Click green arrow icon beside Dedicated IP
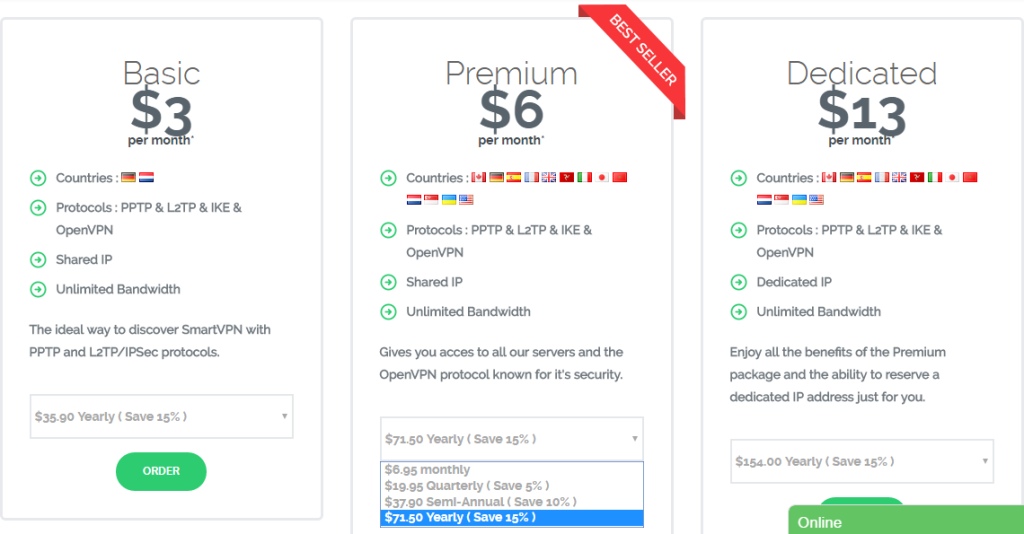 [739, 283]
